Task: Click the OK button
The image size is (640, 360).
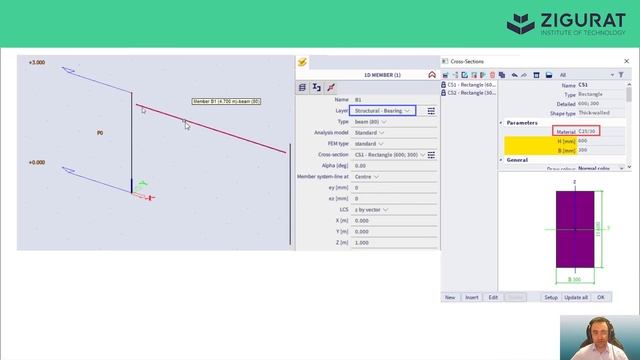Action: pyautogui.click(x=601, y=297)
